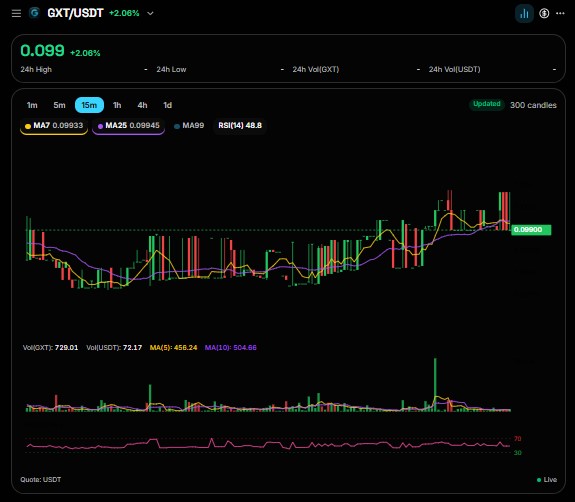
Task: Open the dollar currency icon
Action: tap(544, 14)
